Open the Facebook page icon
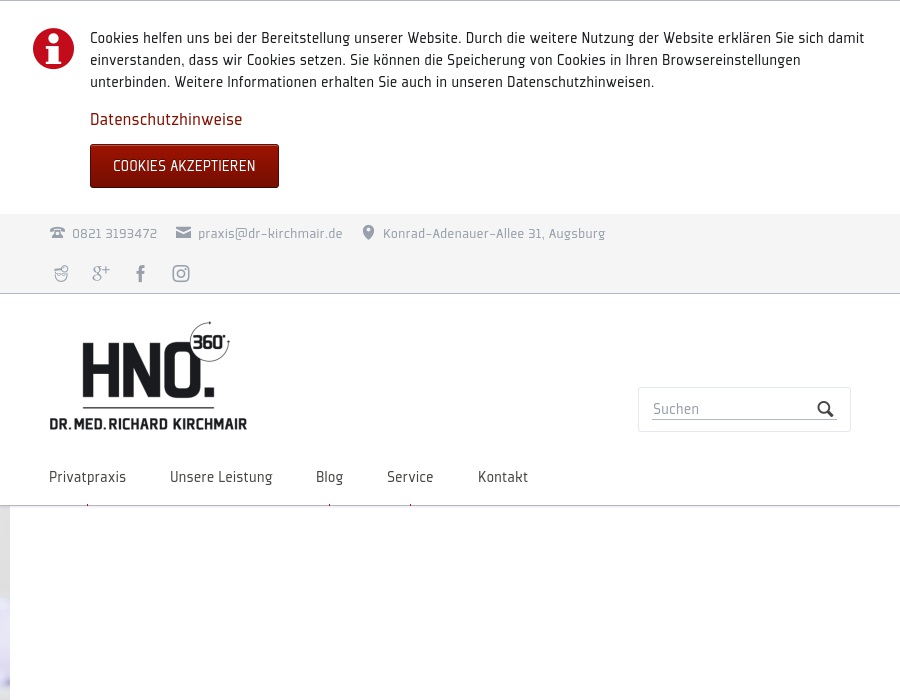This screenshot has width=900, height=700. click(x=141, y=274)
